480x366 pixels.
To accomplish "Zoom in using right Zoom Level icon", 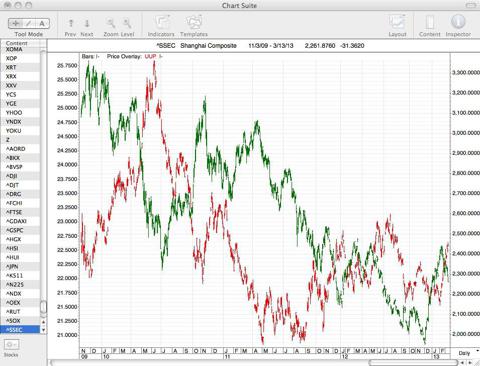I will click(127, 23).
